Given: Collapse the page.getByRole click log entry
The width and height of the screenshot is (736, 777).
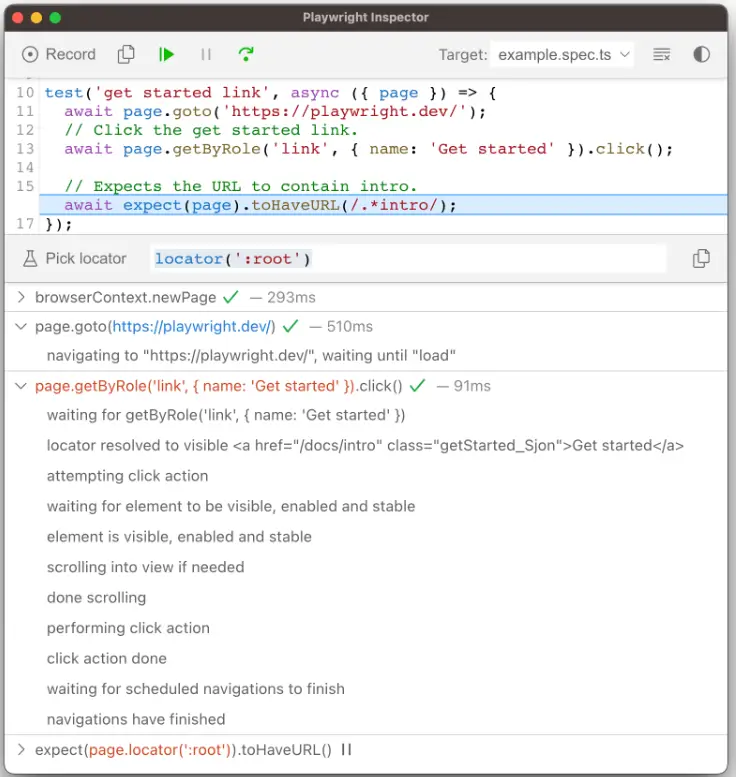Looking at the screenshot, I should click(x=23, y=386).
